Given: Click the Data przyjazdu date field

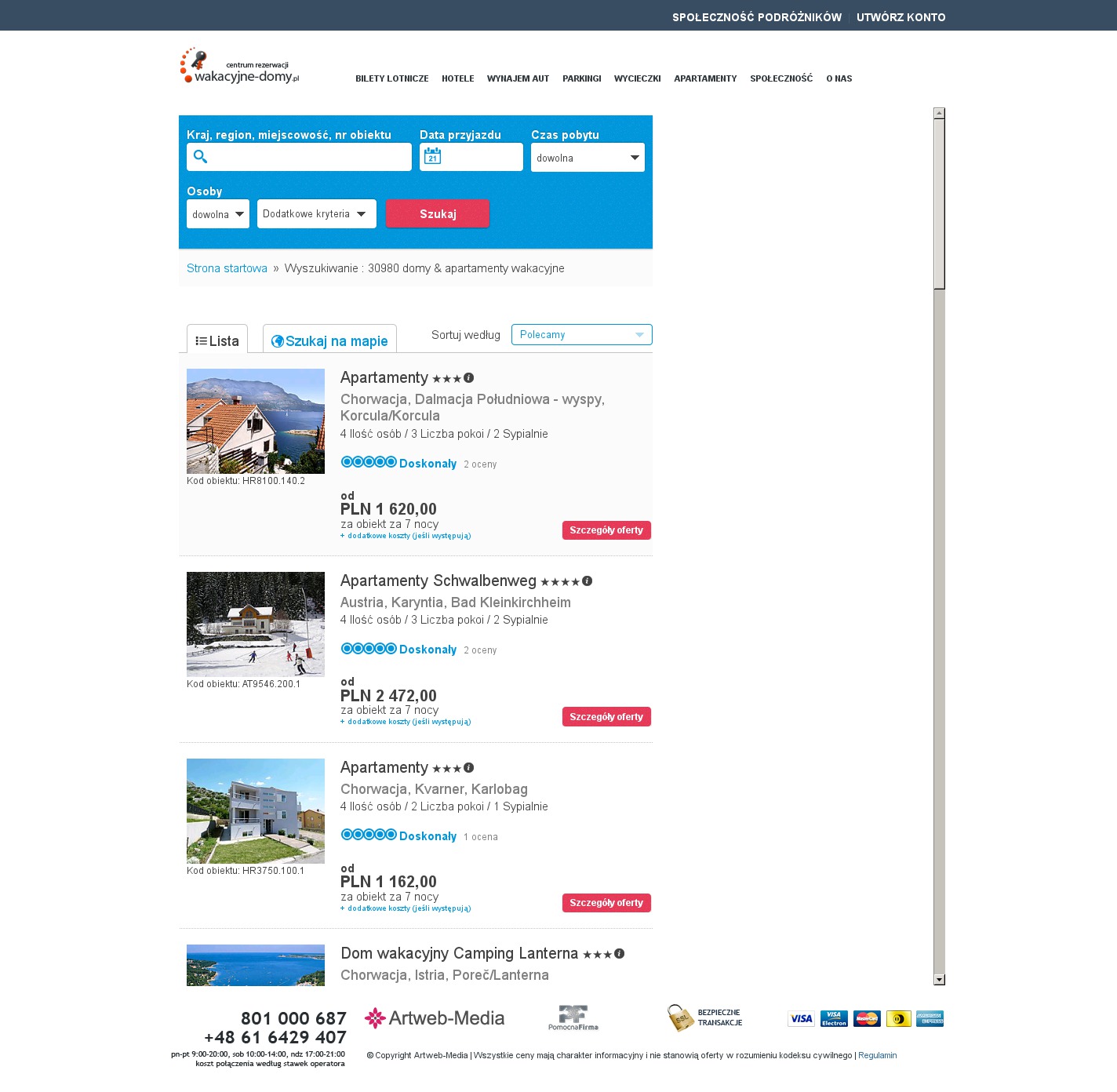Looking at the screenshot, I should [471, 157].
